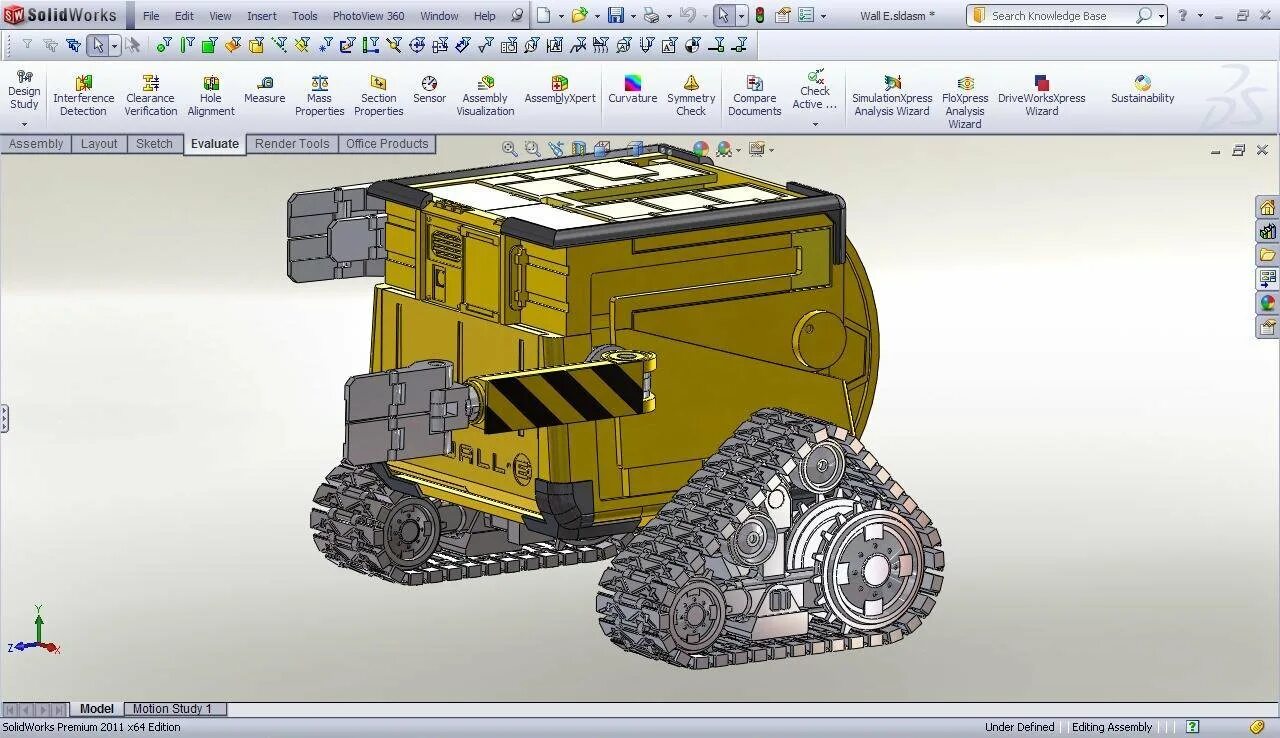Open Section Properties
Screen dimensions: 1280x738
379,96
